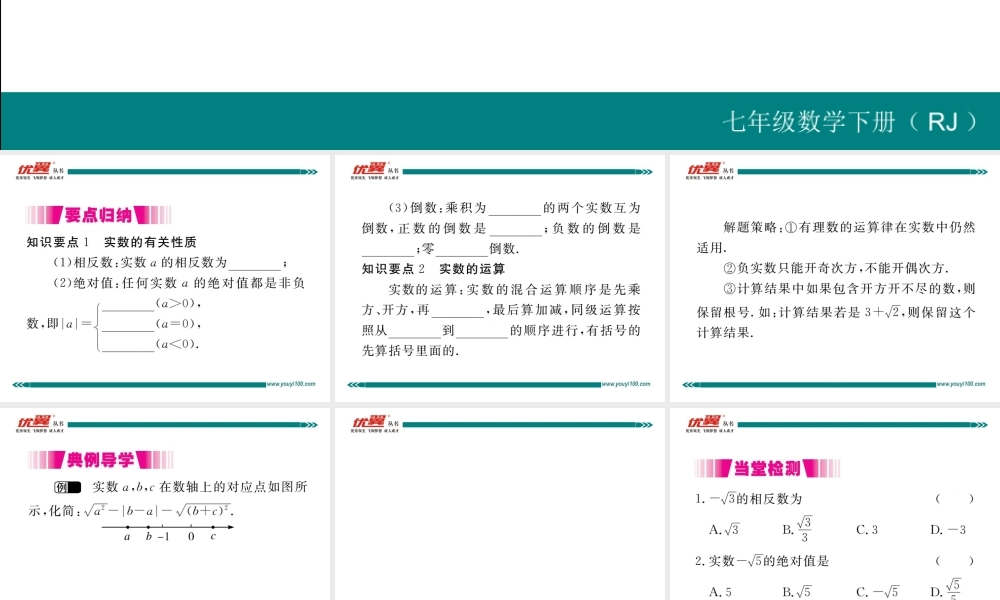Click the 优翼 logo on the 当堂检测 slide
This screenshot has width=1000, height=600.
point(704,424)
